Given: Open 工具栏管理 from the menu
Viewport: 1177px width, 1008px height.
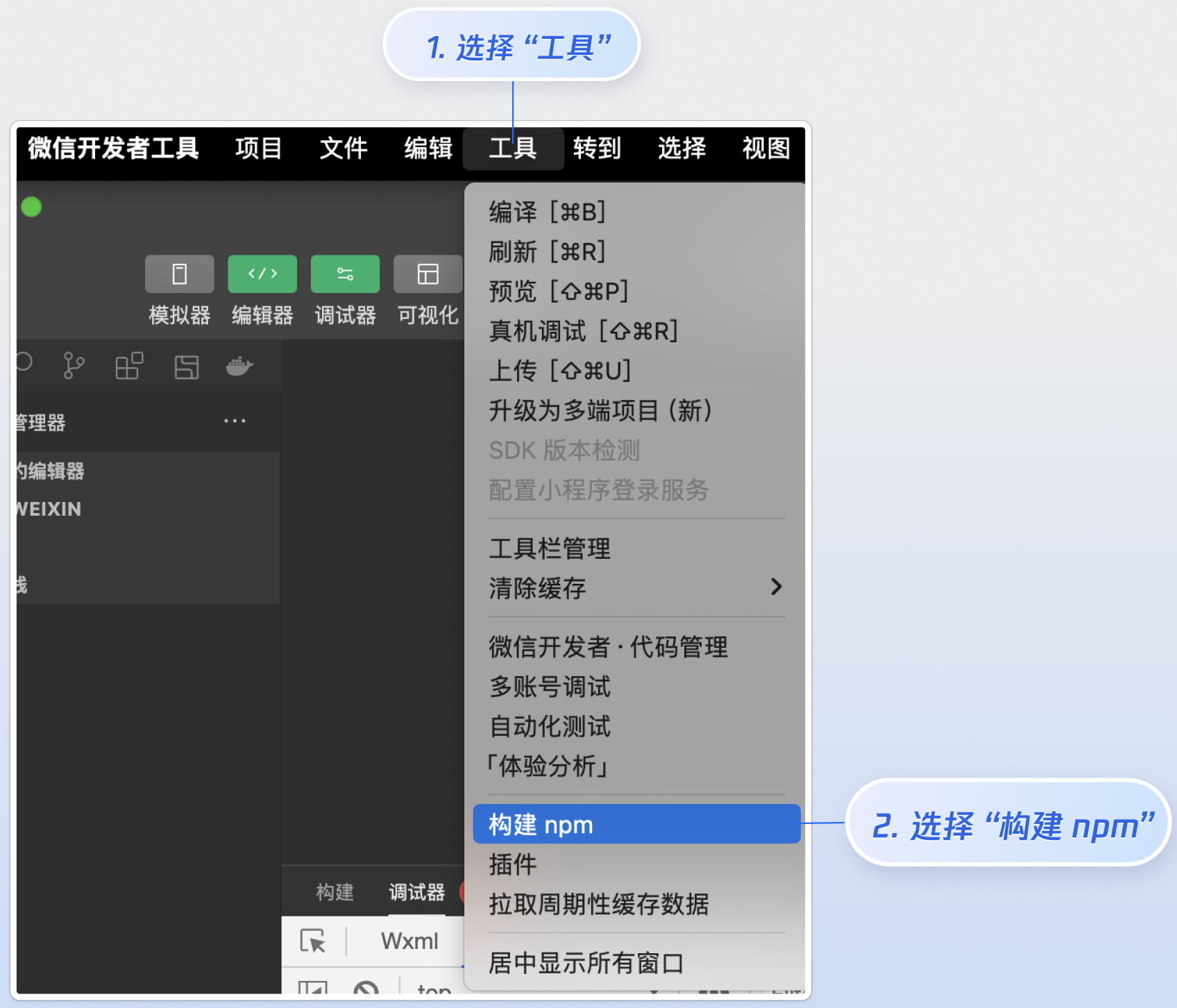Looking at the screenshot, I should (636, 548).
